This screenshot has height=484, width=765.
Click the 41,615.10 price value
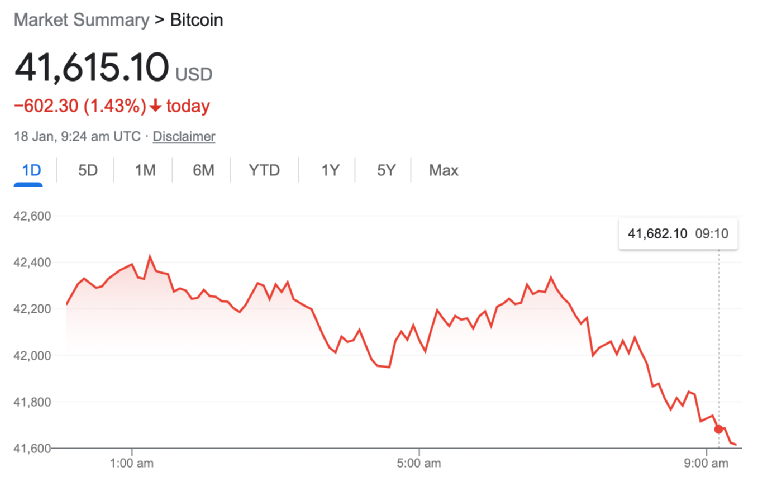click(x=91, y=68)
